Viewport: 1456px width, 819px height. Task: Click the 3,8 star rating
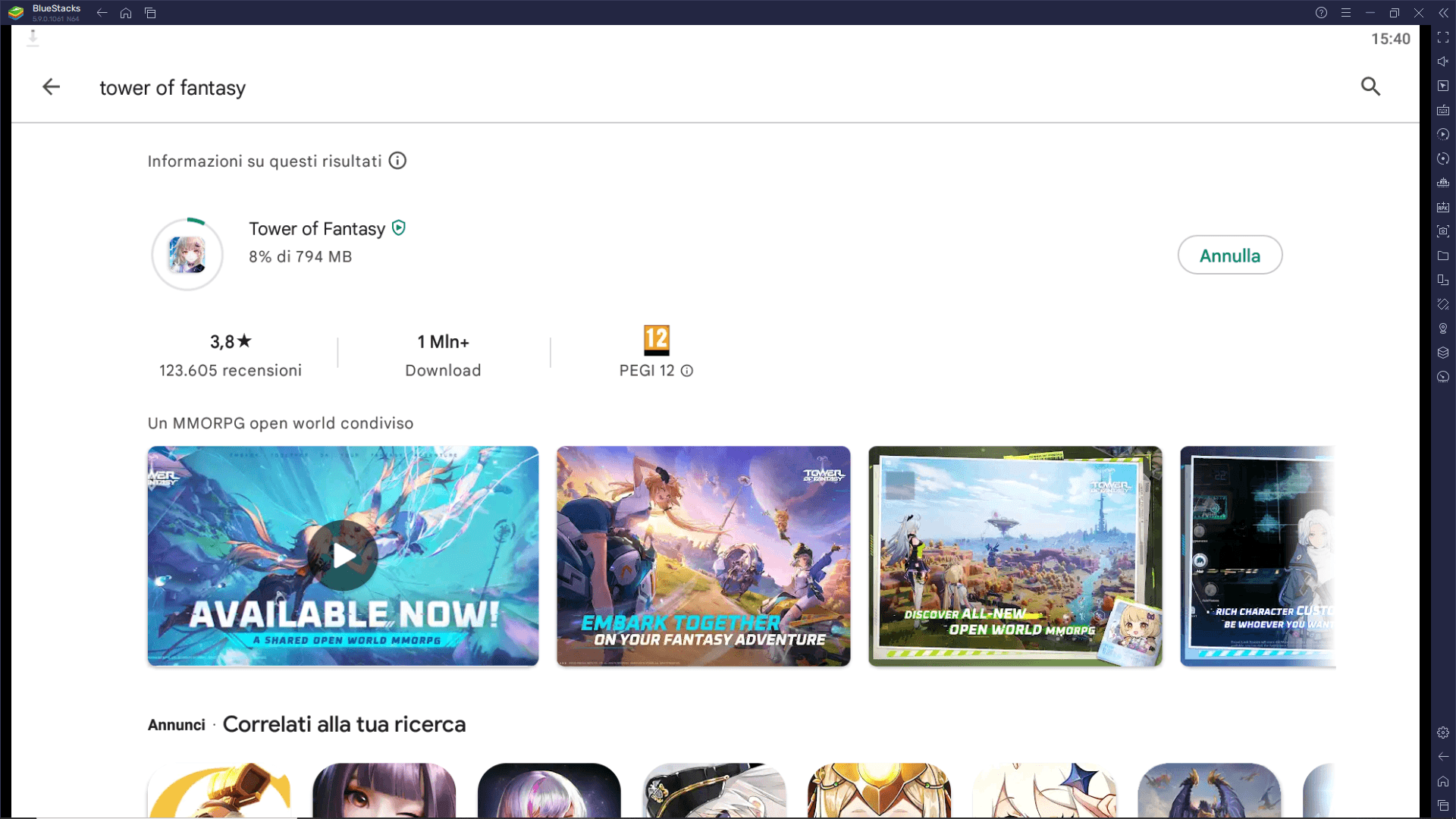231,342
